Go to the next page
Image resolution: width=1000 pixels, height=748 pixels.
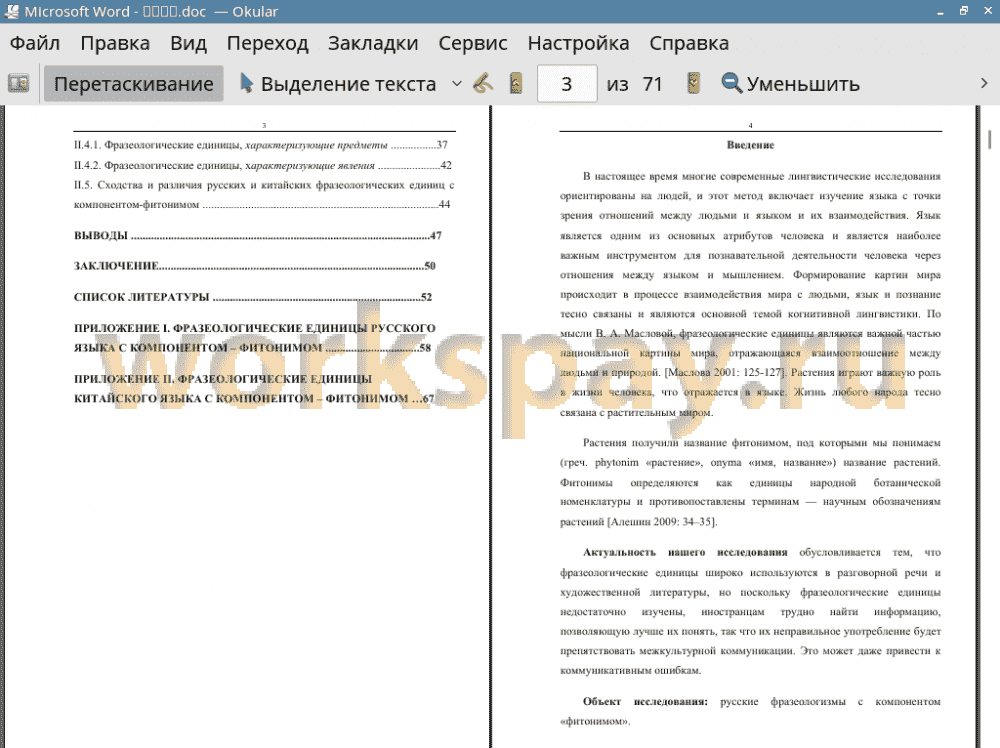693,84
